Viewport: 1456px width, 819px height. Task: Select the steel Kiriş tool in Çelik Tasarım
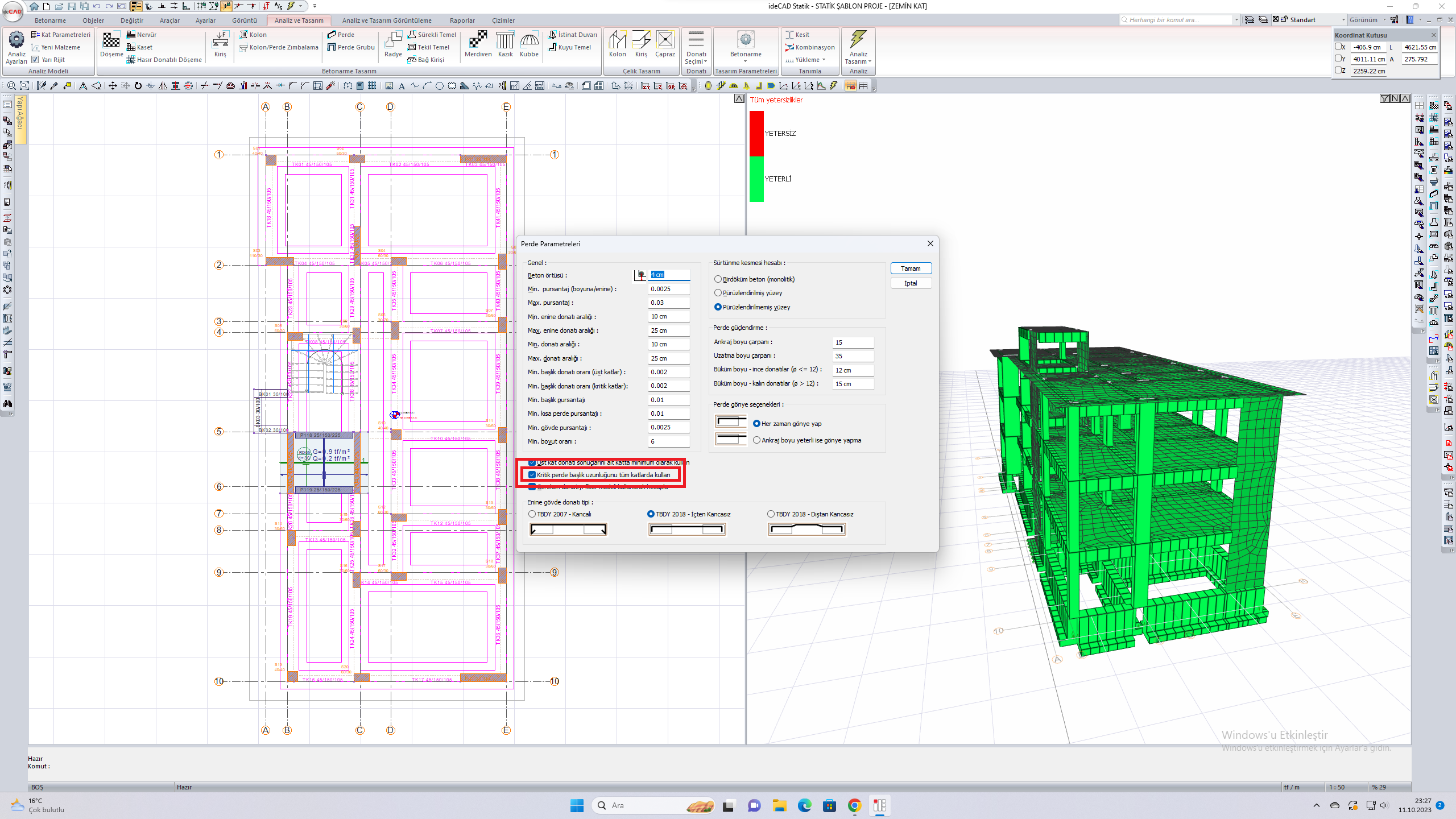[x=641, y=44]
